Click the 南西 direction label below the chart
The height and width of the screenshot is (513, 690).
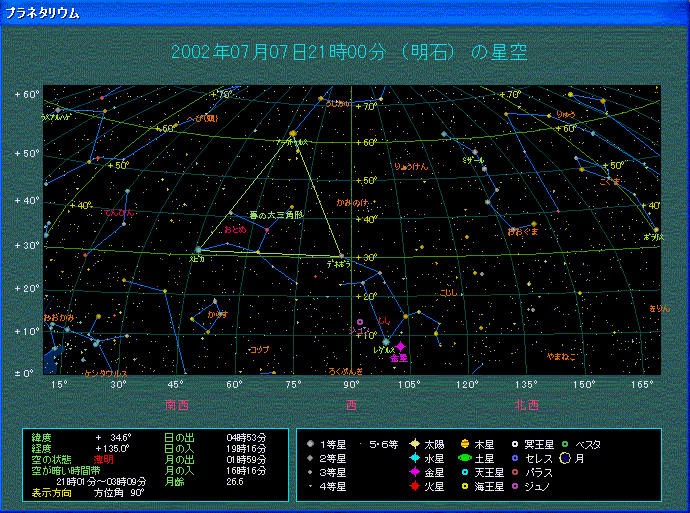coord(177,405)
